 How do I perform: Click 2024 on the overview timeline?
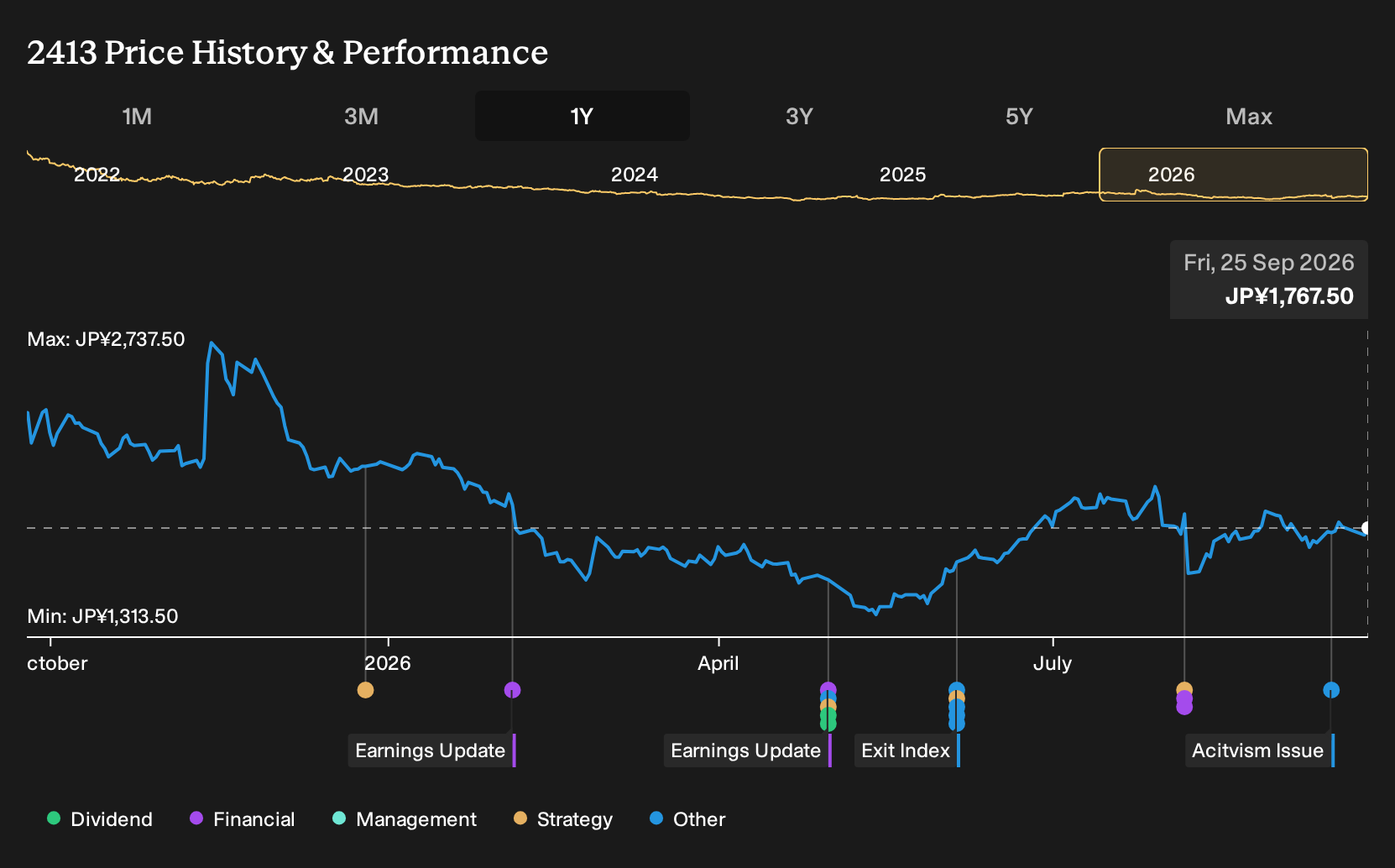coord(634,175)
